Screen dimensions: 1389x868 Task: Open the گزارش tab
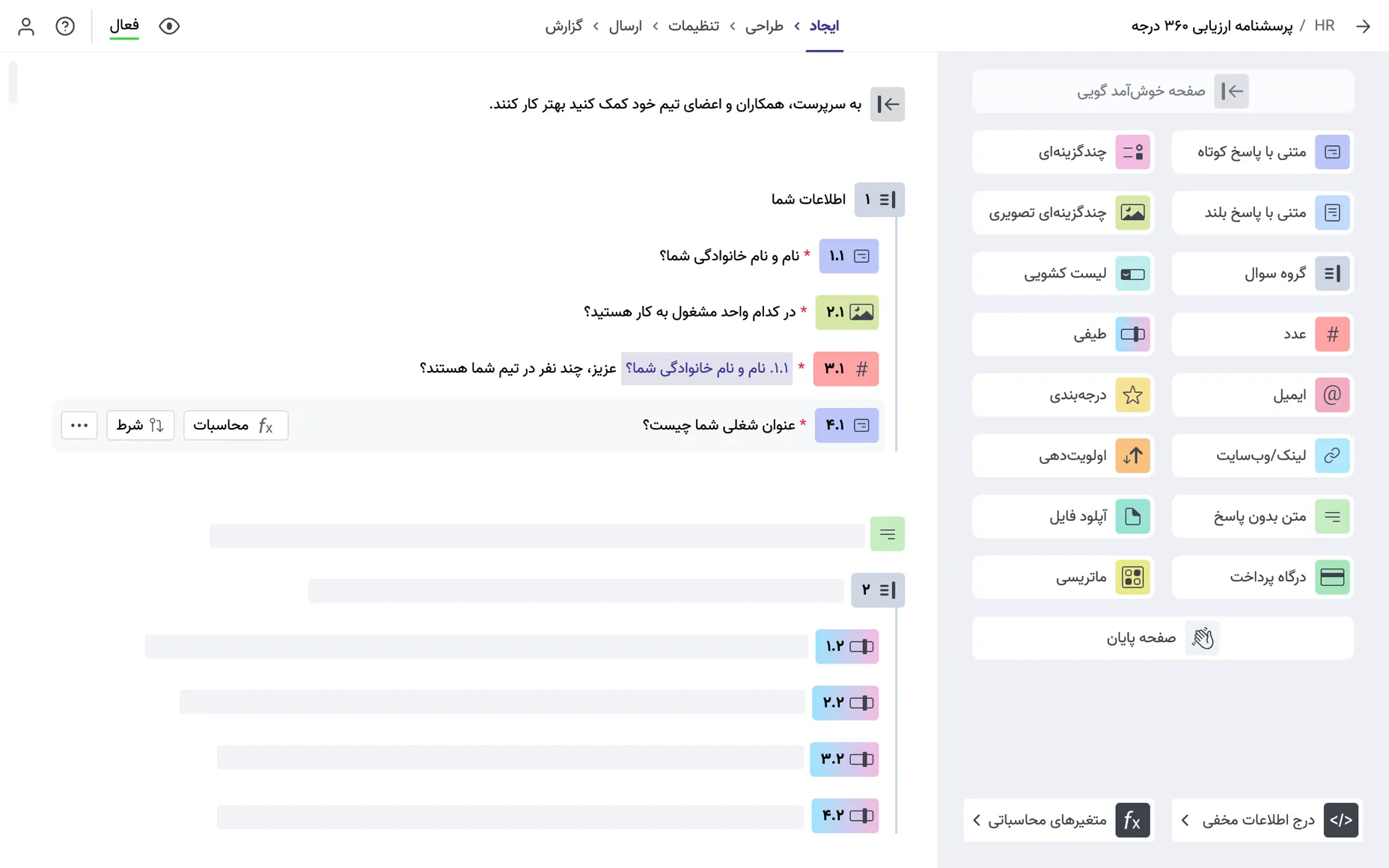(567, 26)
